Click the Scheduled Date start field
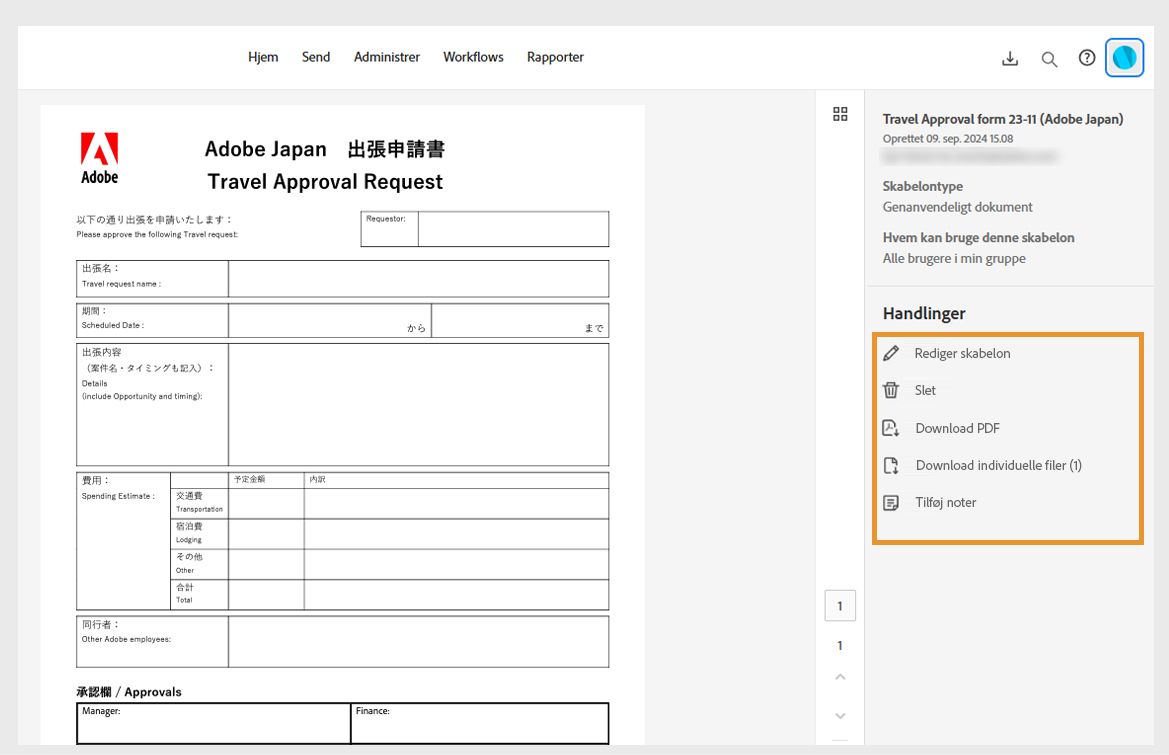 click(330, 320)
